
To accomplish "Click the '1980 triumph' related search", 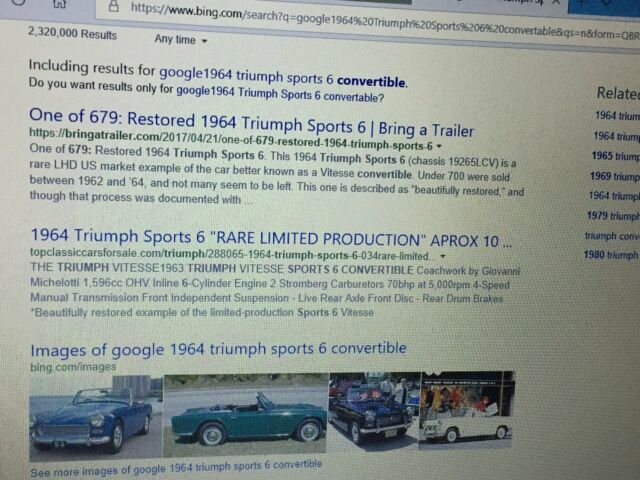I will pyautogui.click(x=611, y=255).
